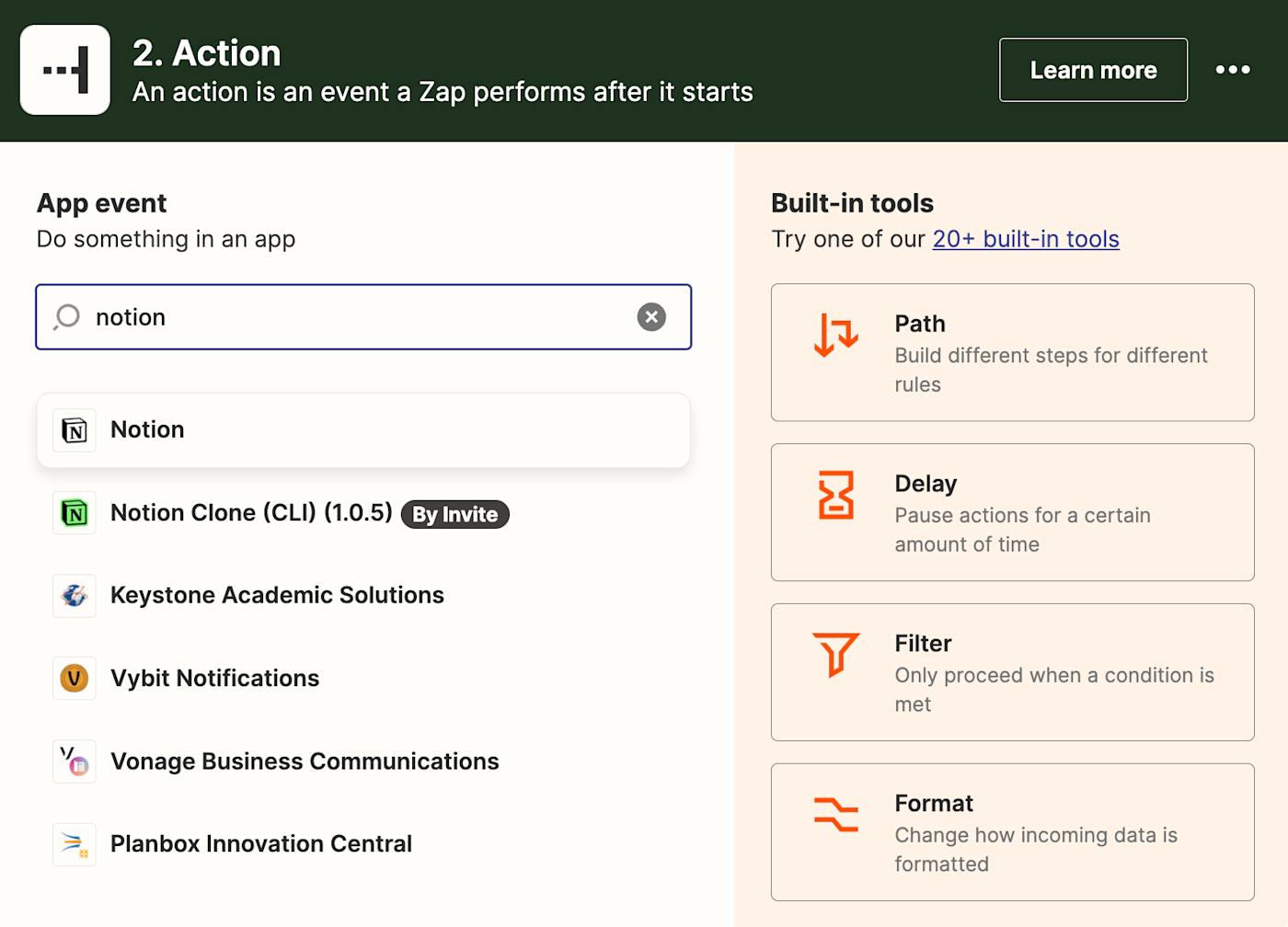Select Notion Clone (CLI) (1.0.5) result
Image resolution: width=1288 pixels, height=927 pixels.
pos(251,513)
